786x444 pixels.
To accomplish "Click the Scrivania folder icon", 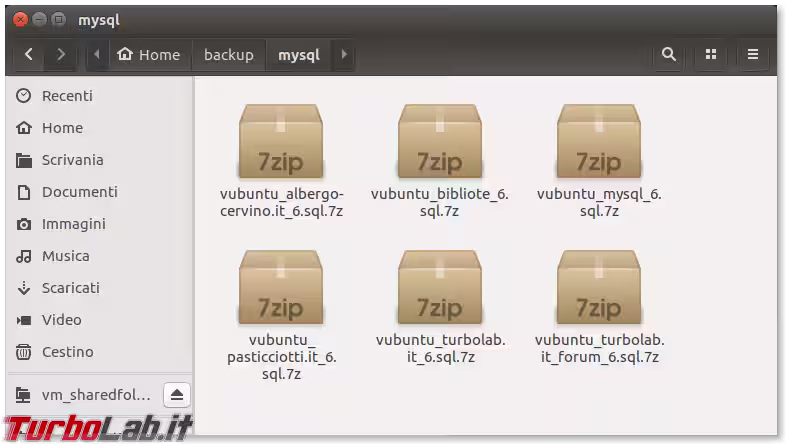I will (x=24, y=160).
